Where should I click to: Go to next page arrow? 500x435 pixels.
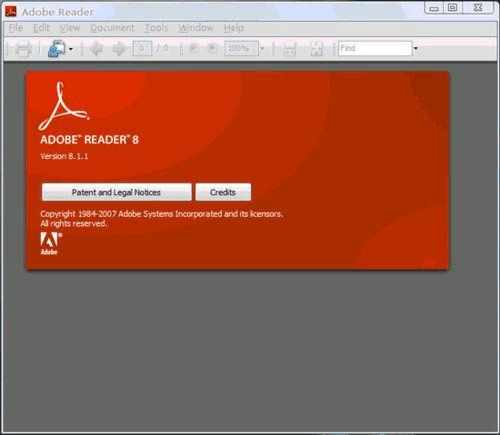[x=119, y=49]
